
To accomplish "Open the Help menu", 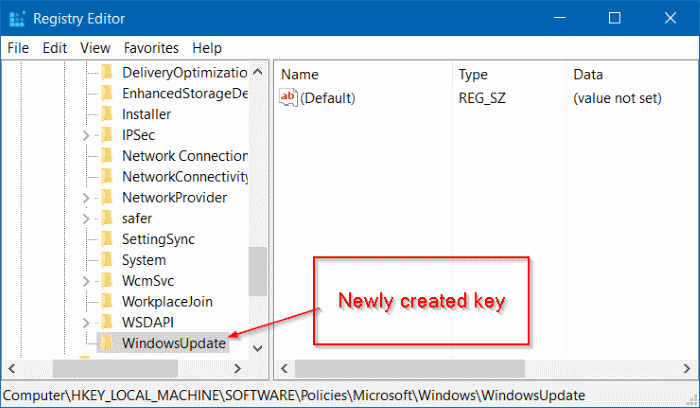I will [x=207, y=48].
